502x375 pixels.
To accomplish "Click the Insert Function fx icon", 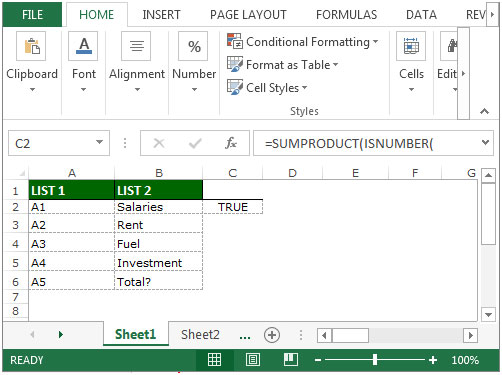I will click(231, 143).
